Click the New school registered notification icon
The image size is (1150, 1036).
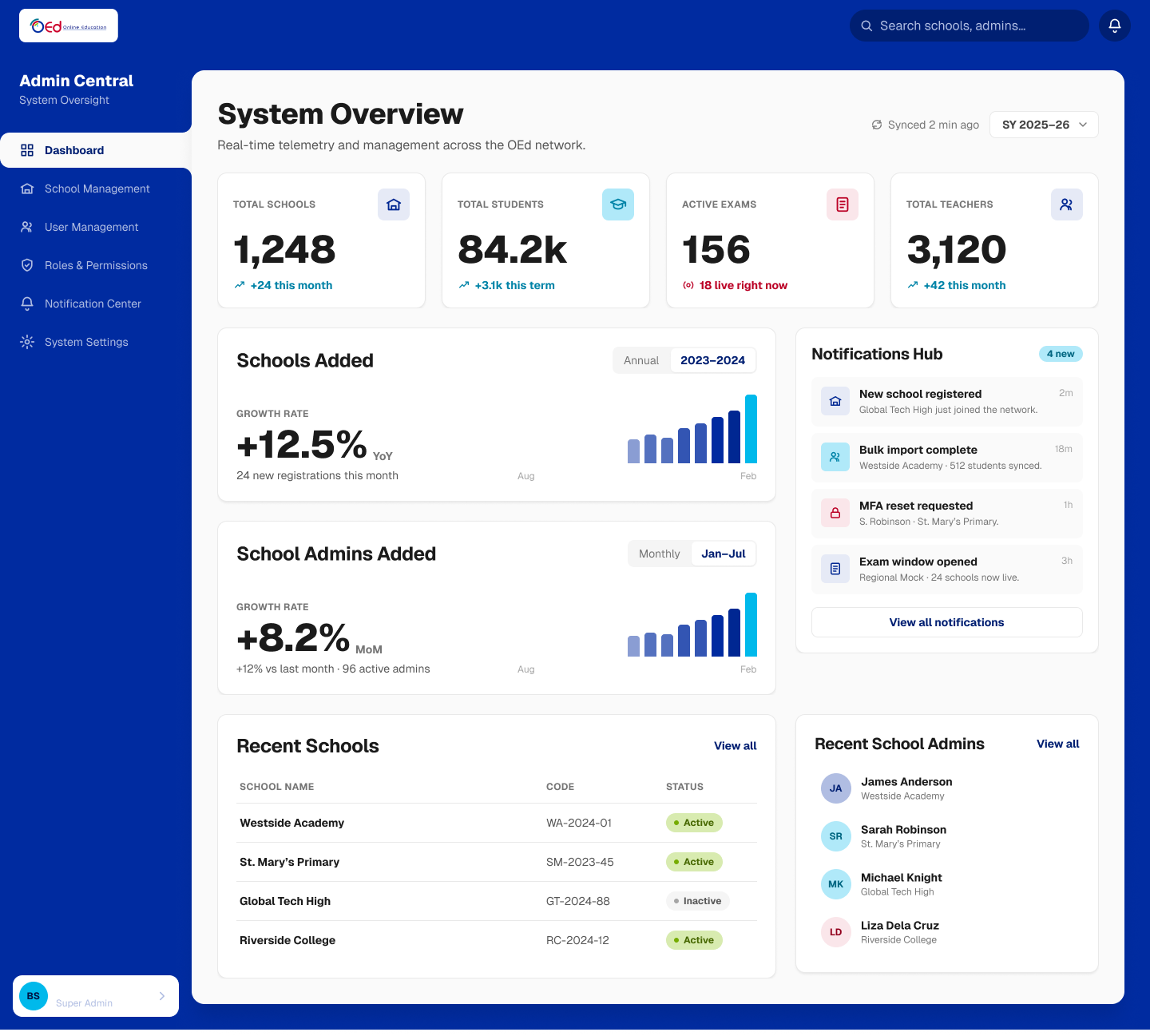click(x=835, y=401)
